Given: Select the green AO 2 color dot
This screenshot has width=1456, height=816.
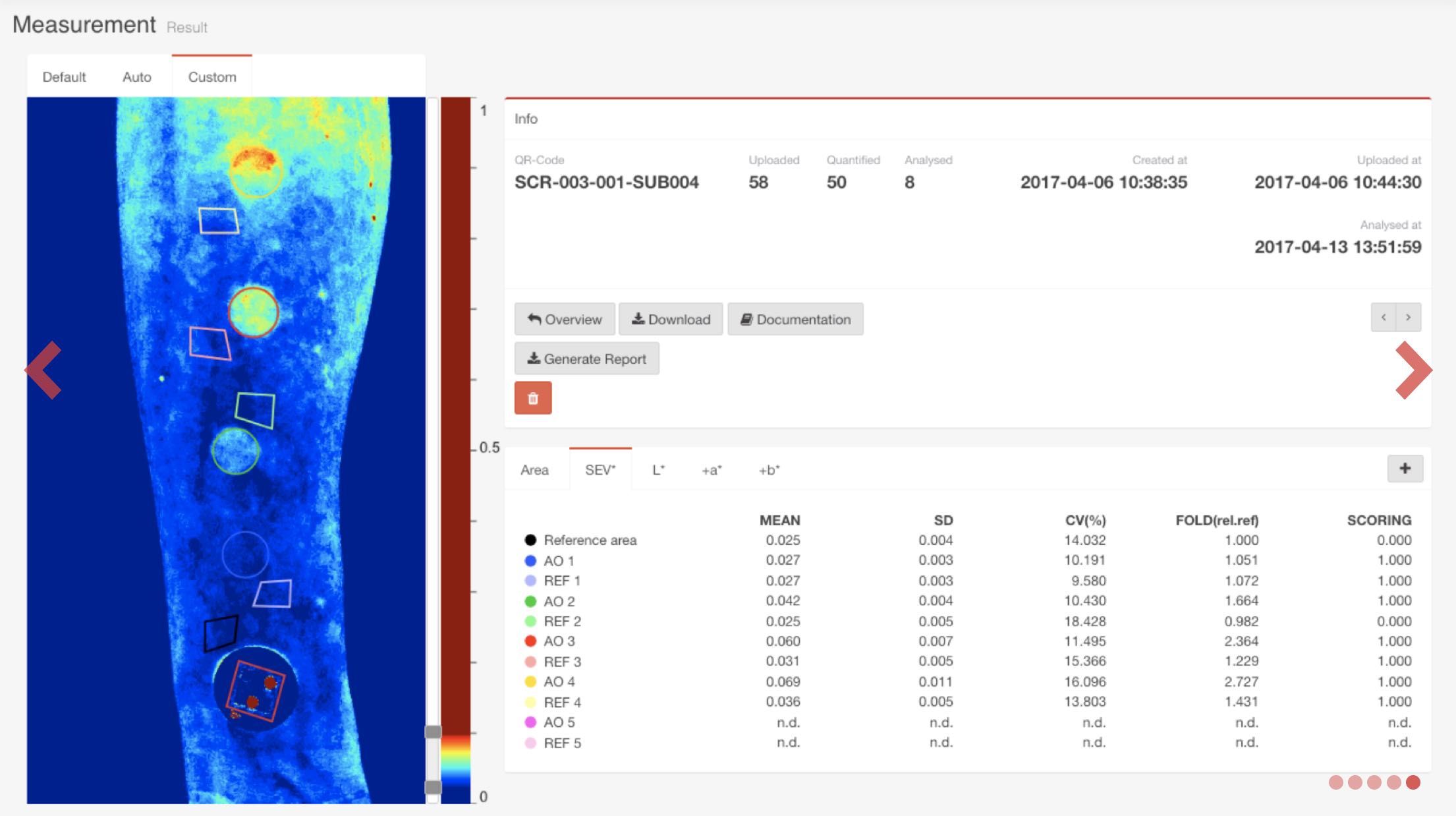Looking at the screenshot, I should pos(530,601).
